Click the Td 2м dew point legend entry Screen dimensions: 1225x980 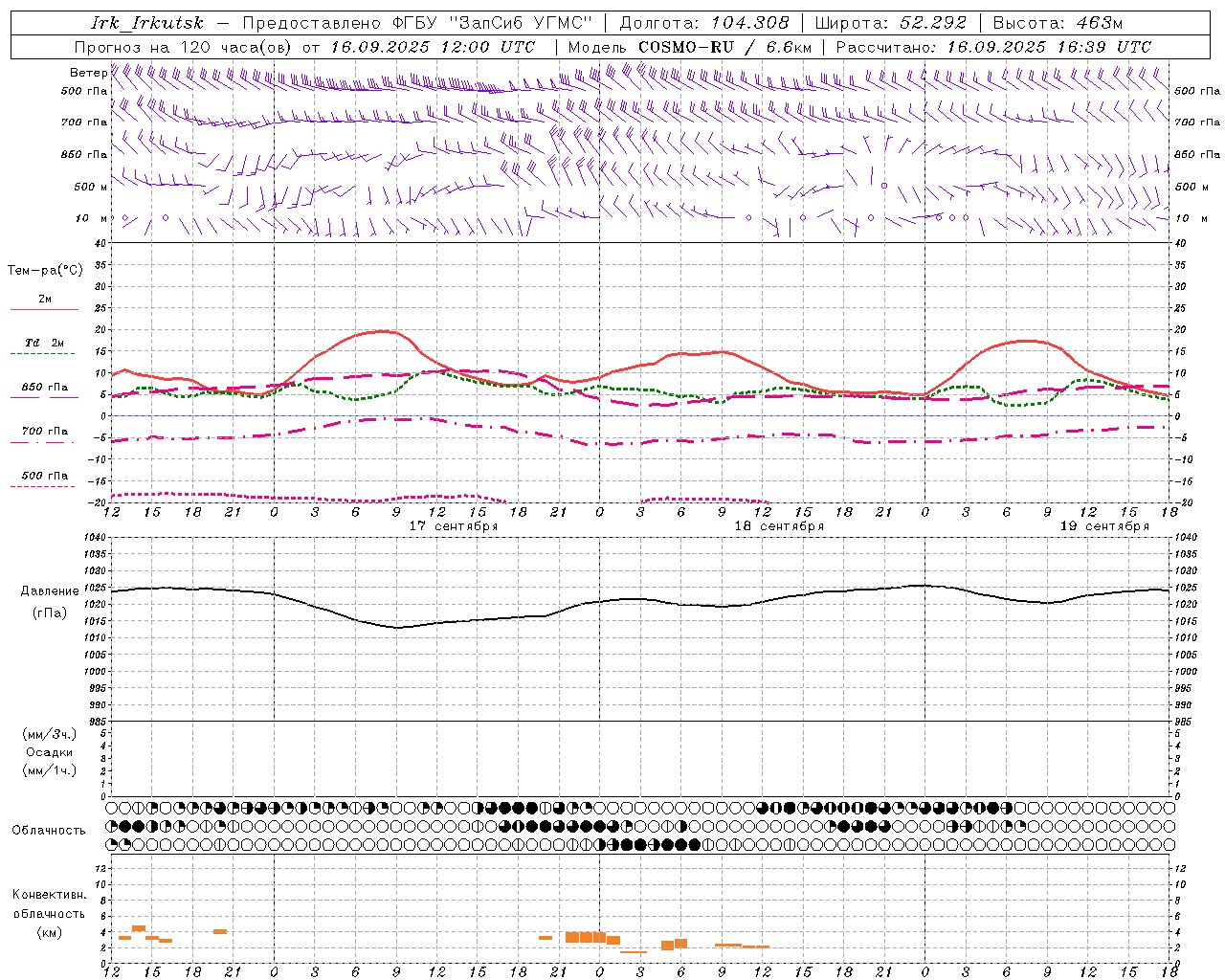click(45, 342)
